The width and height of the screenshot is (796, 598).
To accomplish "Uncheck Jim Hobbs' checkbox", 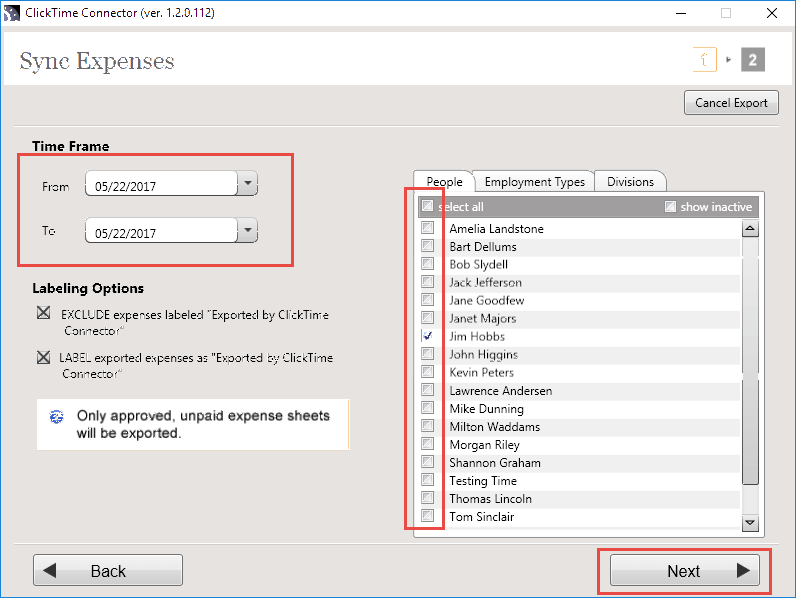I will tap(427, 336).
